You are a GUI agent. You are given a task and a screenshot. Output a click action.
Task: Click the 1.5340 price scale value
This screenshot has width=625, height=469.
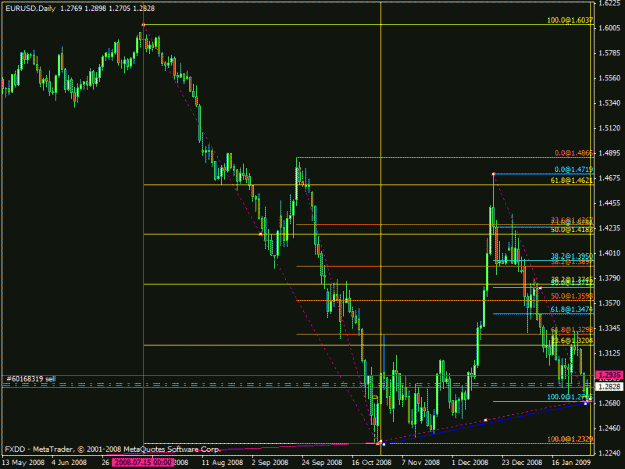click(610, 103)
